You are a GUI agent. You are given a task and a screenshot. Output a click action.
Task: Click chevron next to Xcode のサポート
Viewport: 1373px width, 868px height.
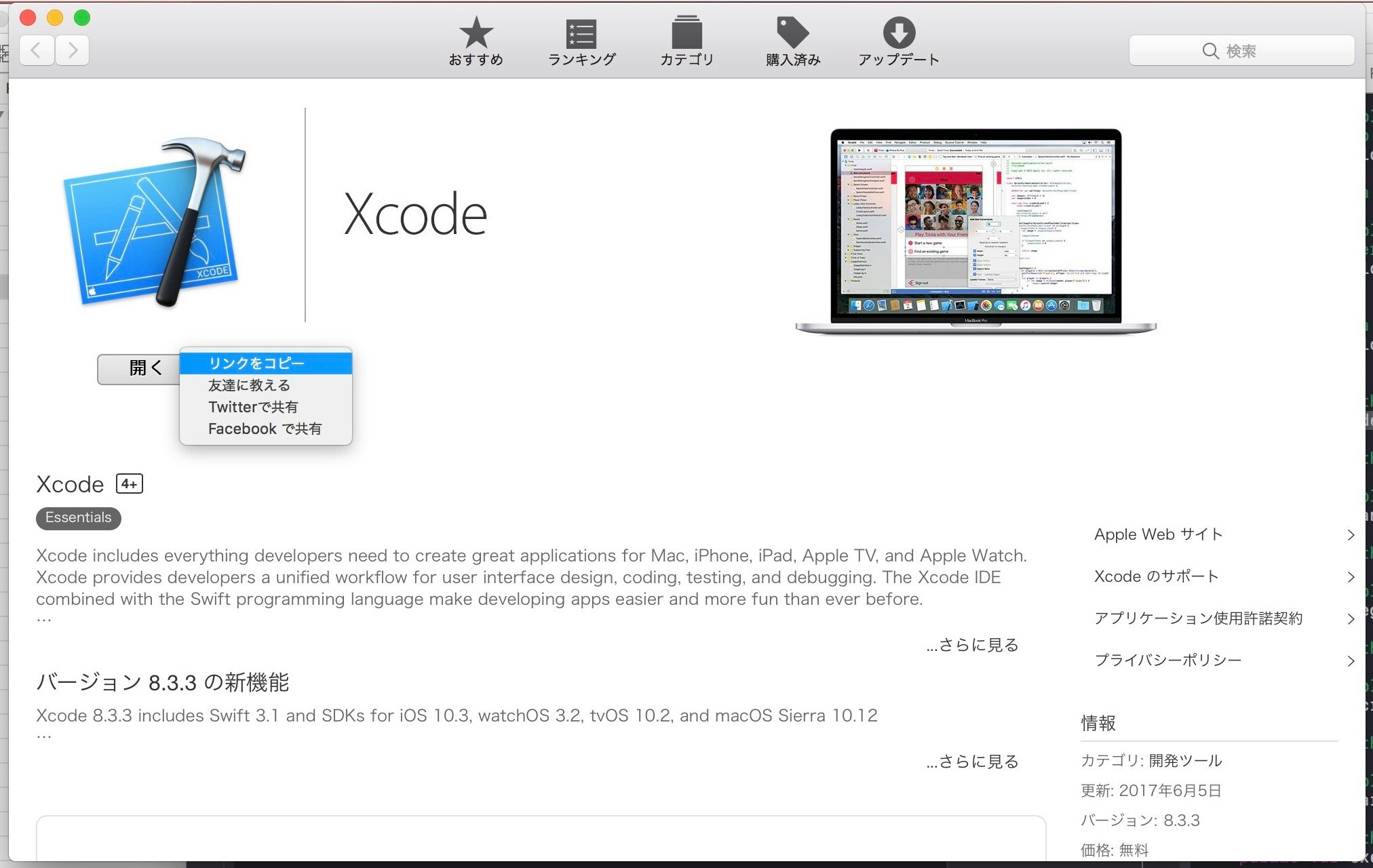(x=1351, y=577)
